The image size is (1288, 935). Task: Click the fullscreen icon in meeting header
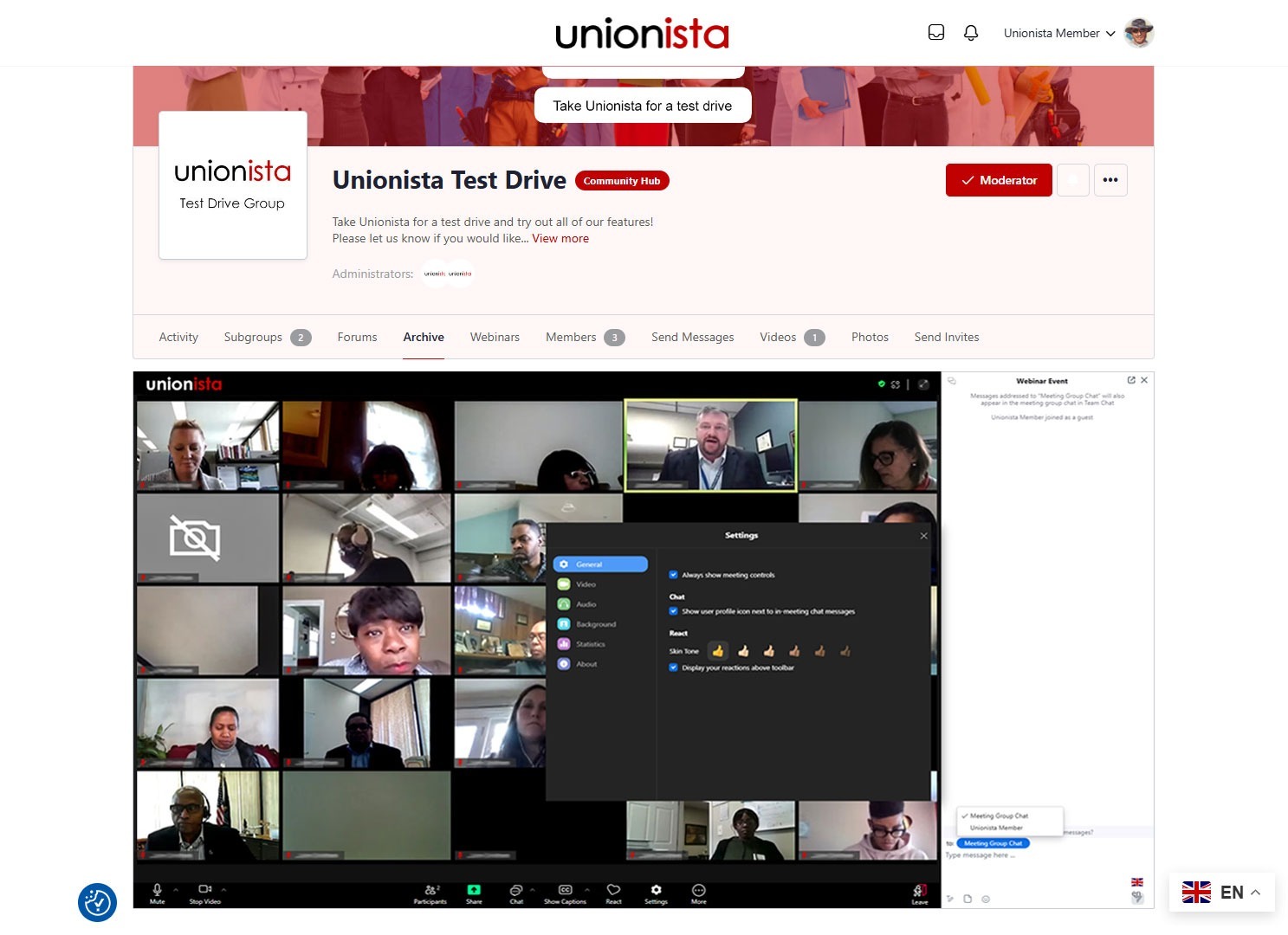click(x=923, y=384)
